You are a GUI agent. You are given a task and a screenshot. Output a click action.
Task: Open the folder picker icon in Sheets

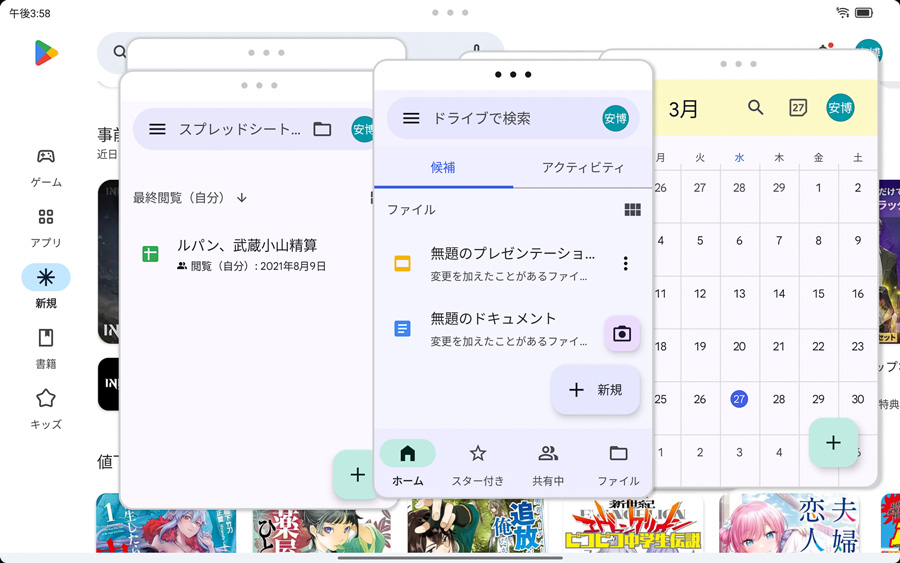coord(322,129)
